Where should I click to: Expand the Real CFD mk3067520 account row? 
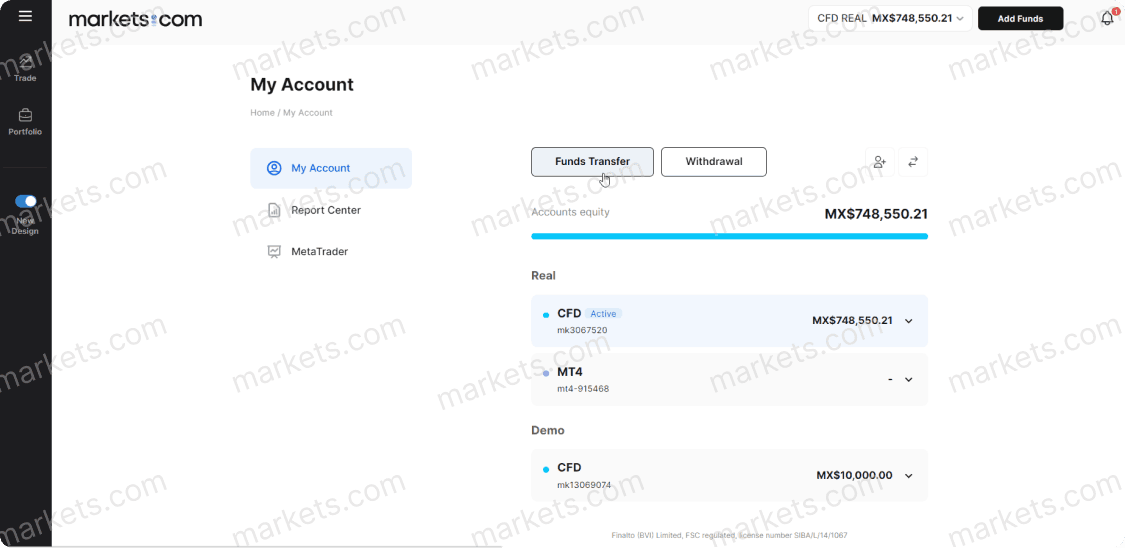729,321
